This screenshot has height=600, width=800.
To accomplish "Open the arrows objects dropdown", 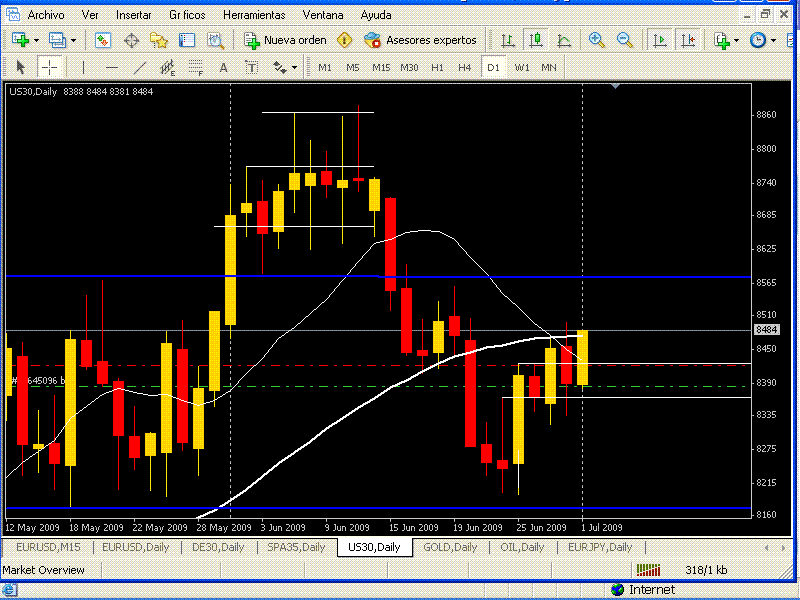I will click(294, 67).
